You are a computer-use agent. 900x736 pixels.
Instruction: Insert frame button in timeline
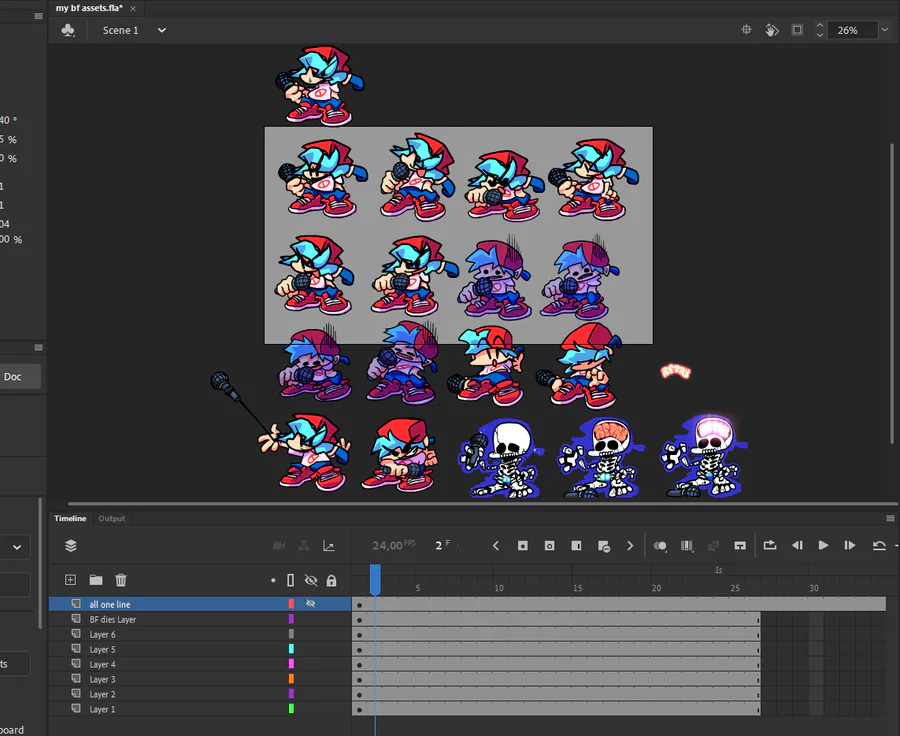[x=576, y=545]
